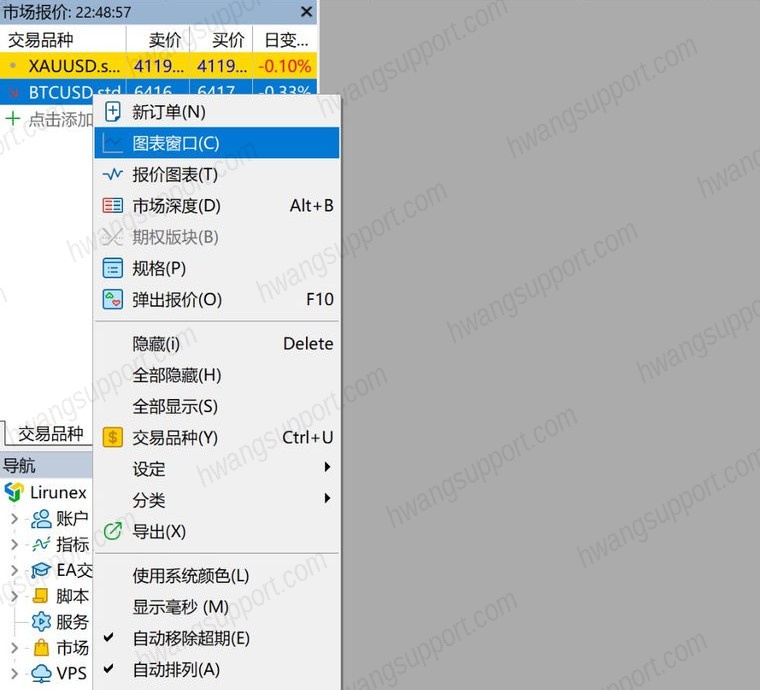760x690 pixels.
Task: Choose 市场深度(D) from context menu
Action: (x=217, y=206)
